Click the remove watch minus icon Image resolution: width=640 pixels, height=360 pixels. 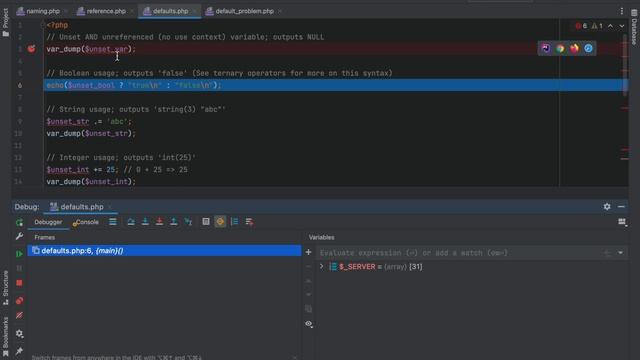[x=309, y=267]
